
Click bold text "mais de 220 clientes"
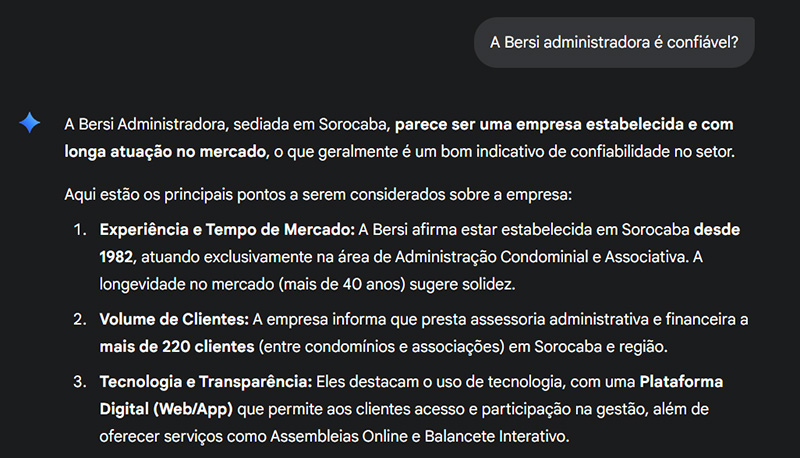point(176,346)
